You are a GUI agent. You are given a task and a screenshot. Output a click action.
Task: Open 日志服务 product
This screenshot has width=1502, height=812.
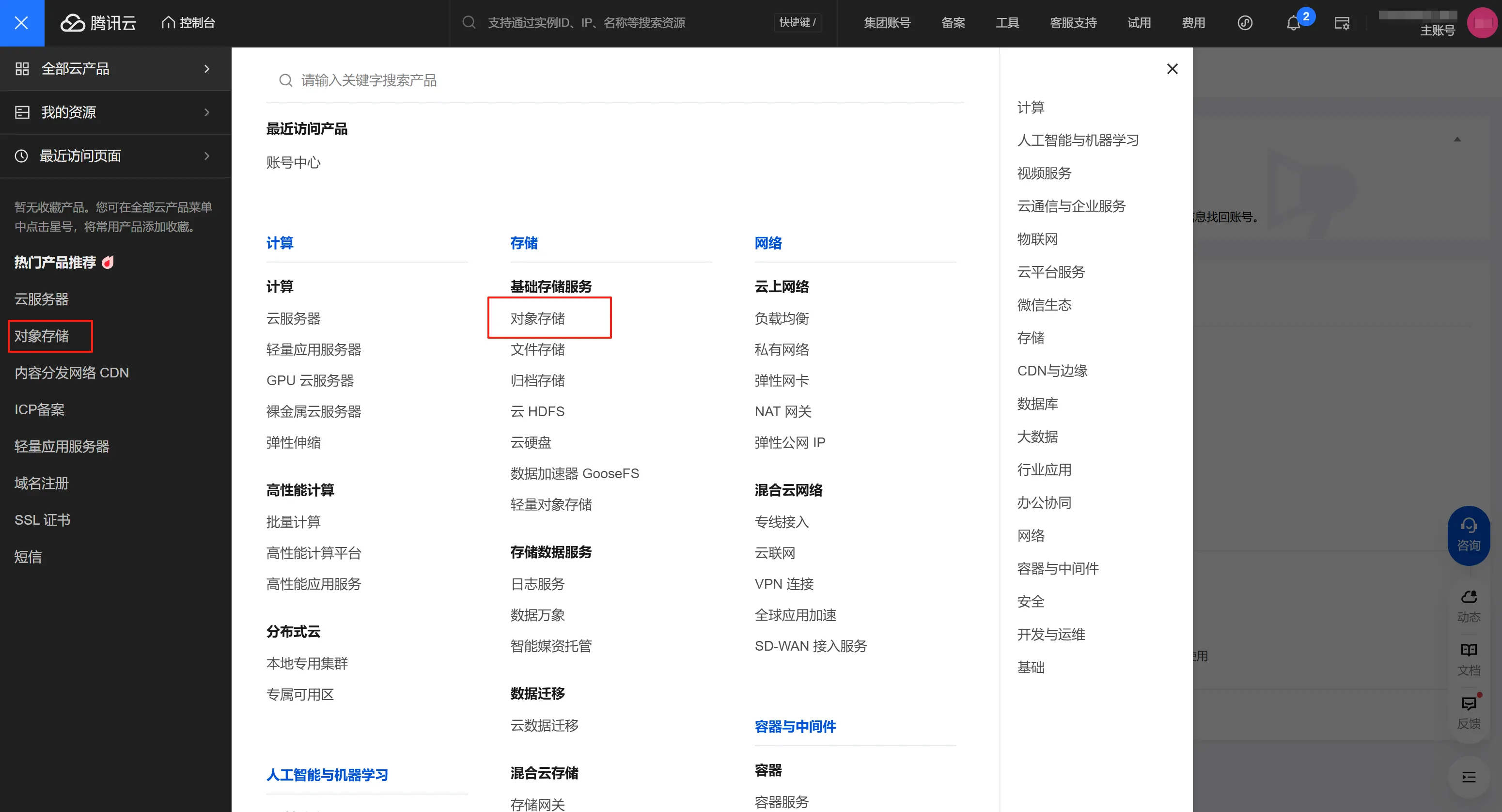click(x=537, y=584)
